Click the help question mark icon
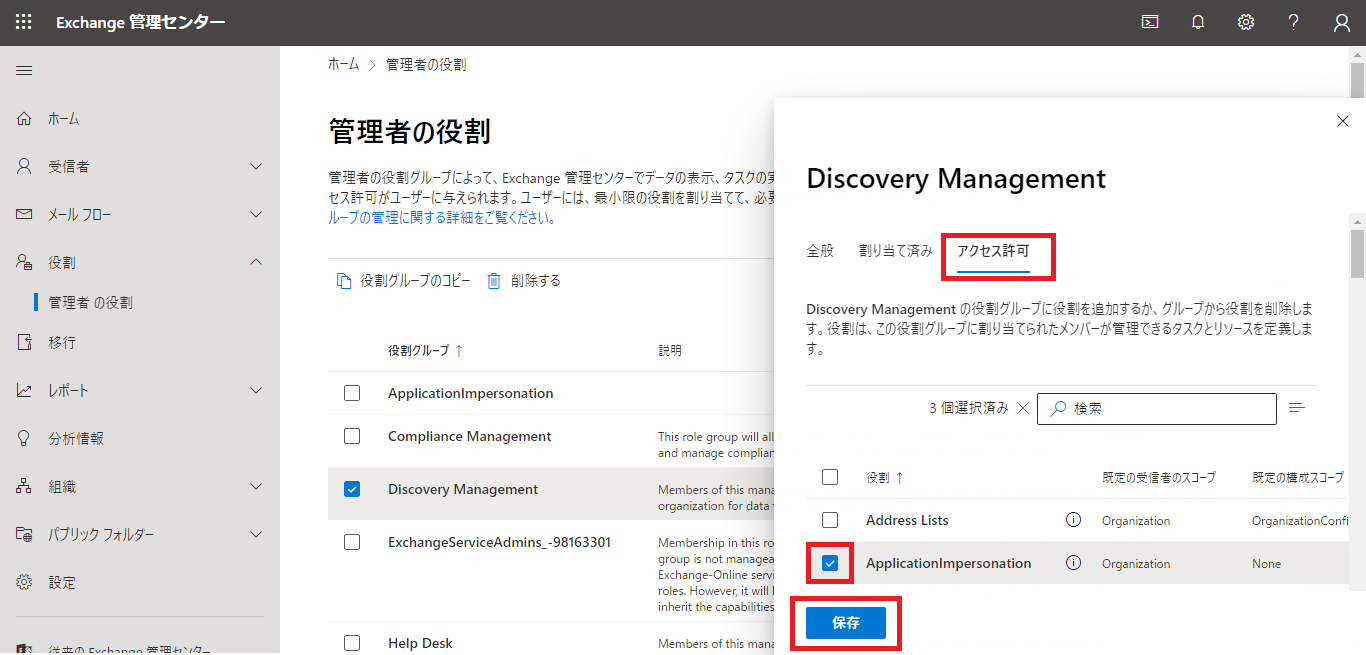Image resolution: width=1366 pixels, height=655 pixels. click(1294, 22)
